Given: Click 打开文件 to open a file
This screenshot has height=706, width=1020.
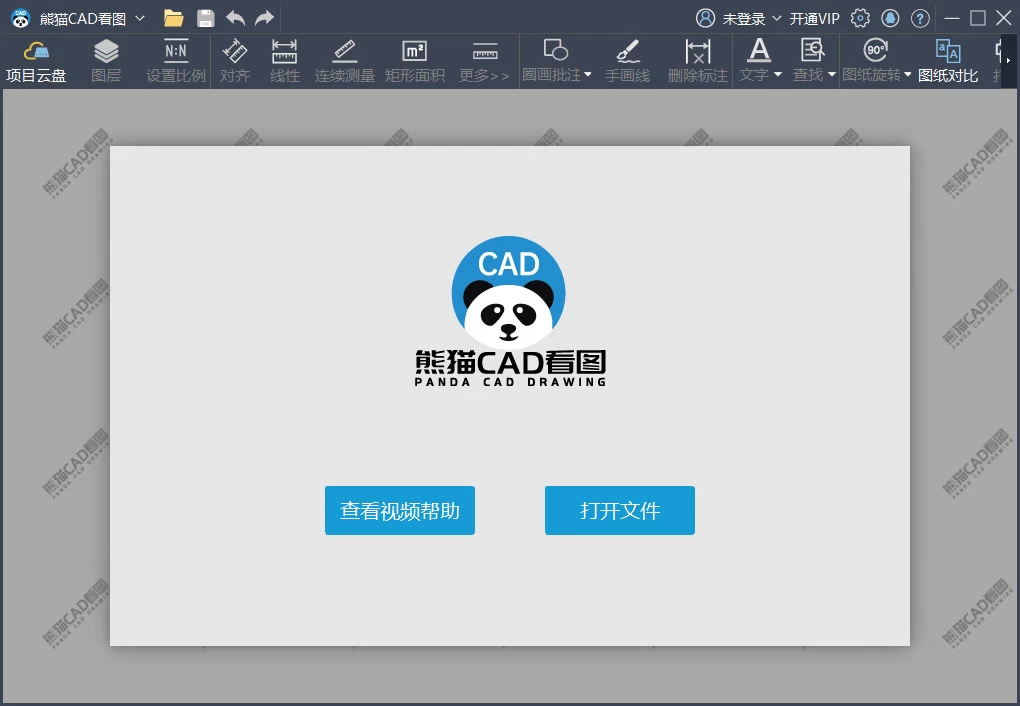Looking at the screenshot, I should click(619, 510).
